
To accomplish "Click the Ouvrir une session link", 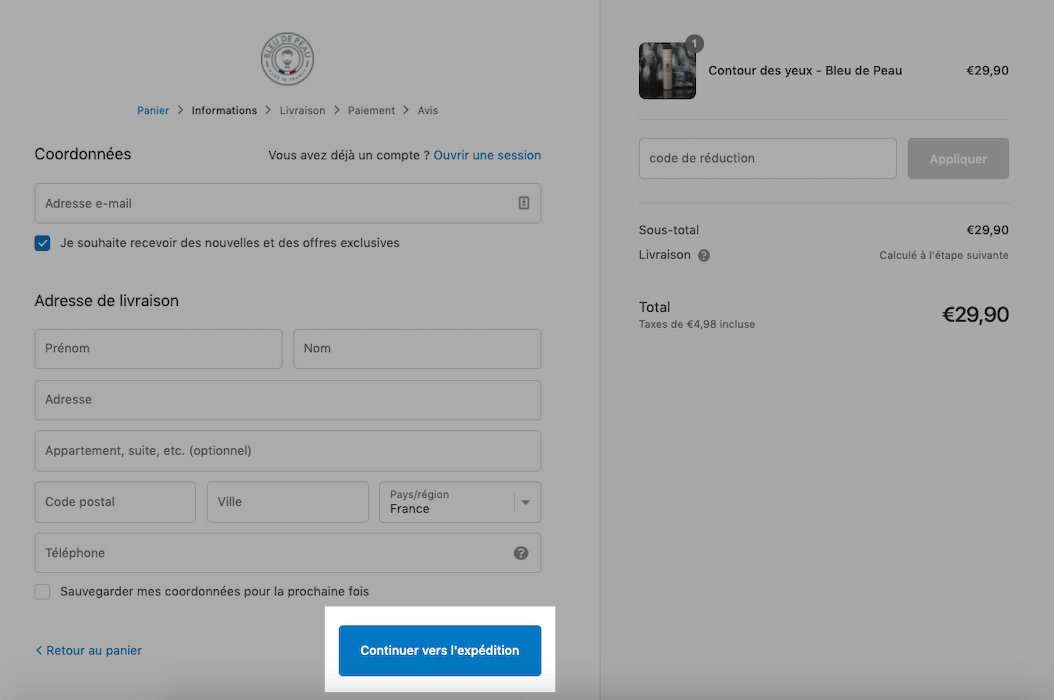I will [x=487, y=155].
